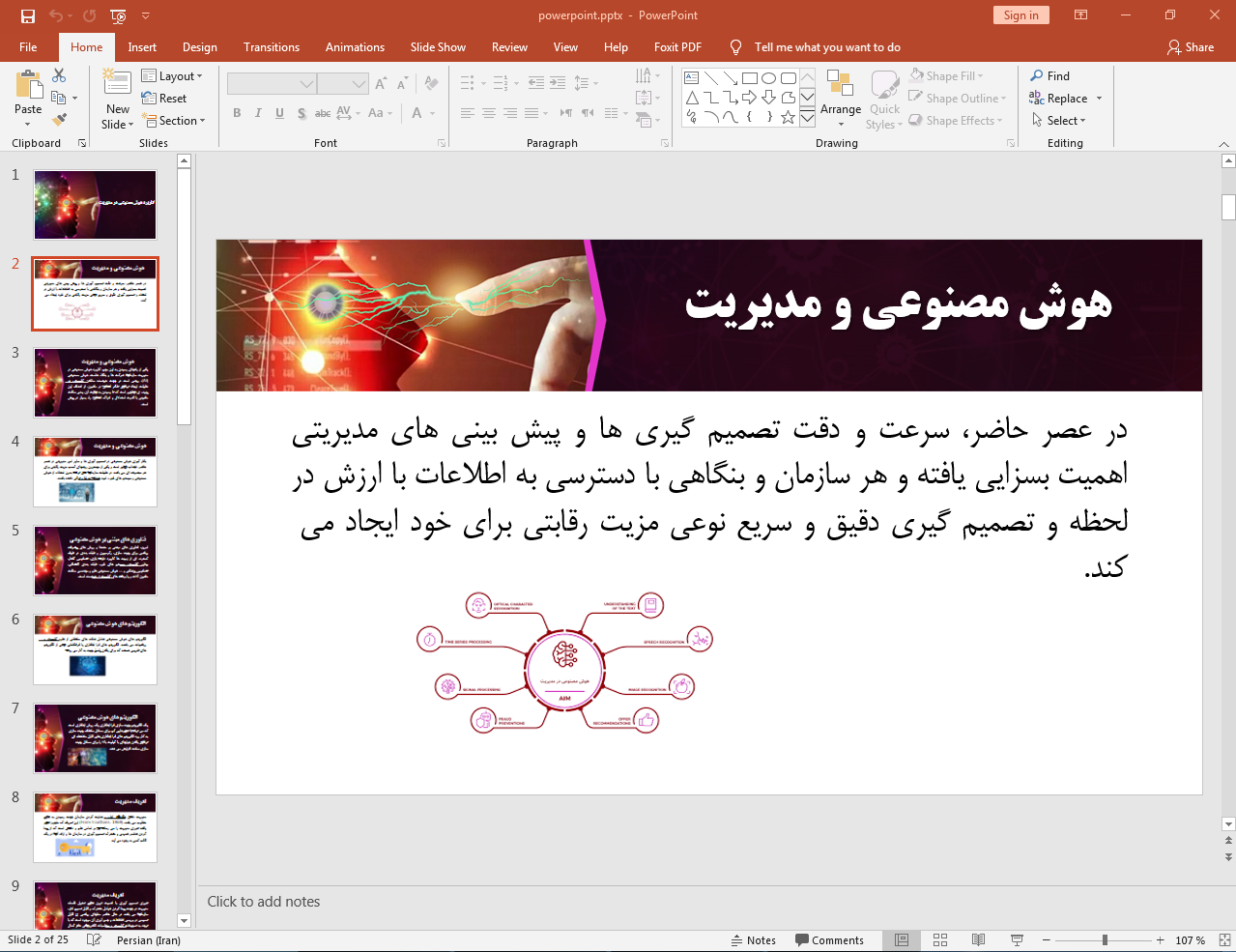
Task: Toggle Underline formatting
Action: [x=279, y=113]
